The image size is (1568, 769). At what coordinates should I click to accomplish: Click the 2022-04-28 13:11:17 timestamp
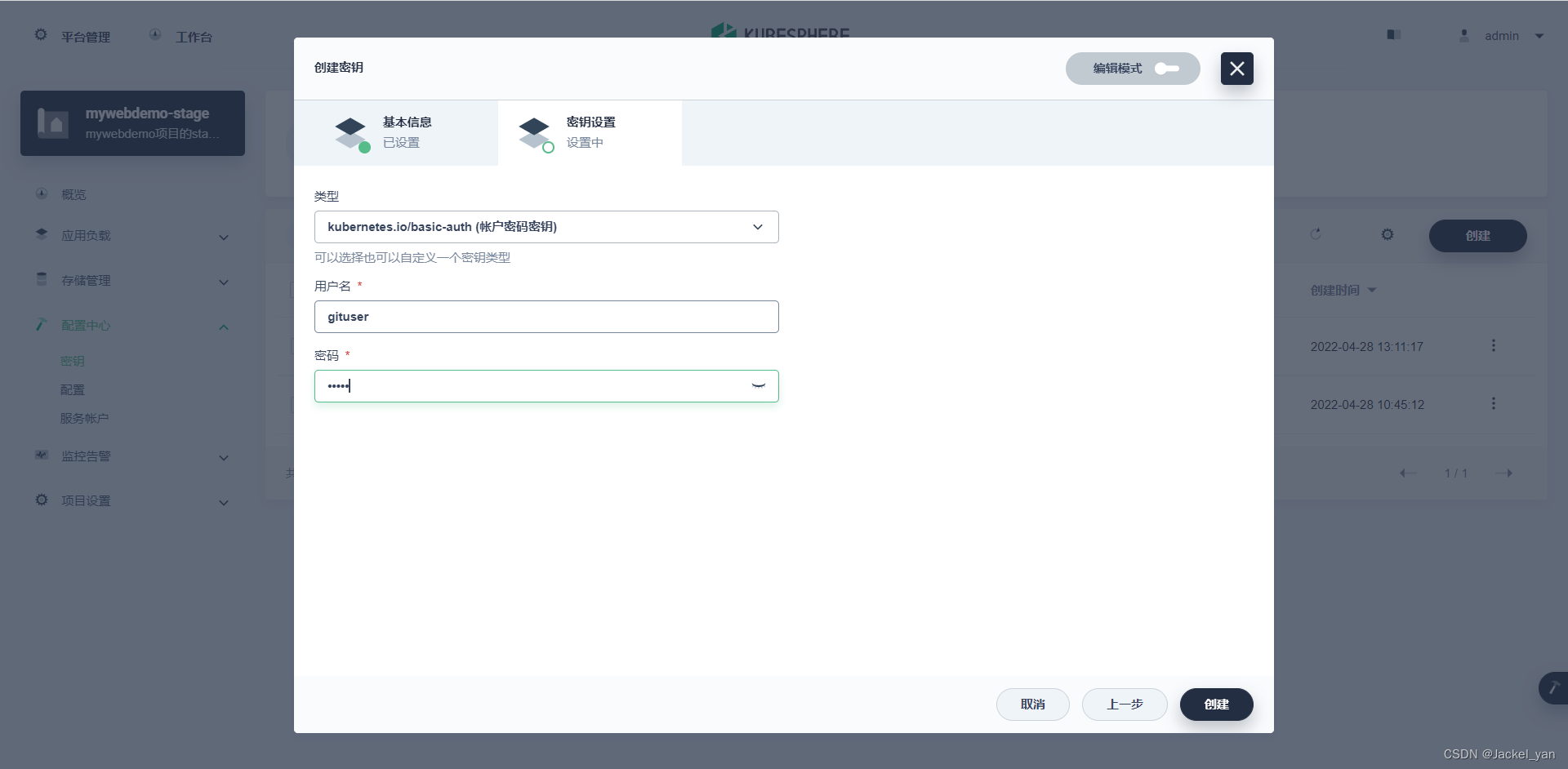(x=1367, y=347)
